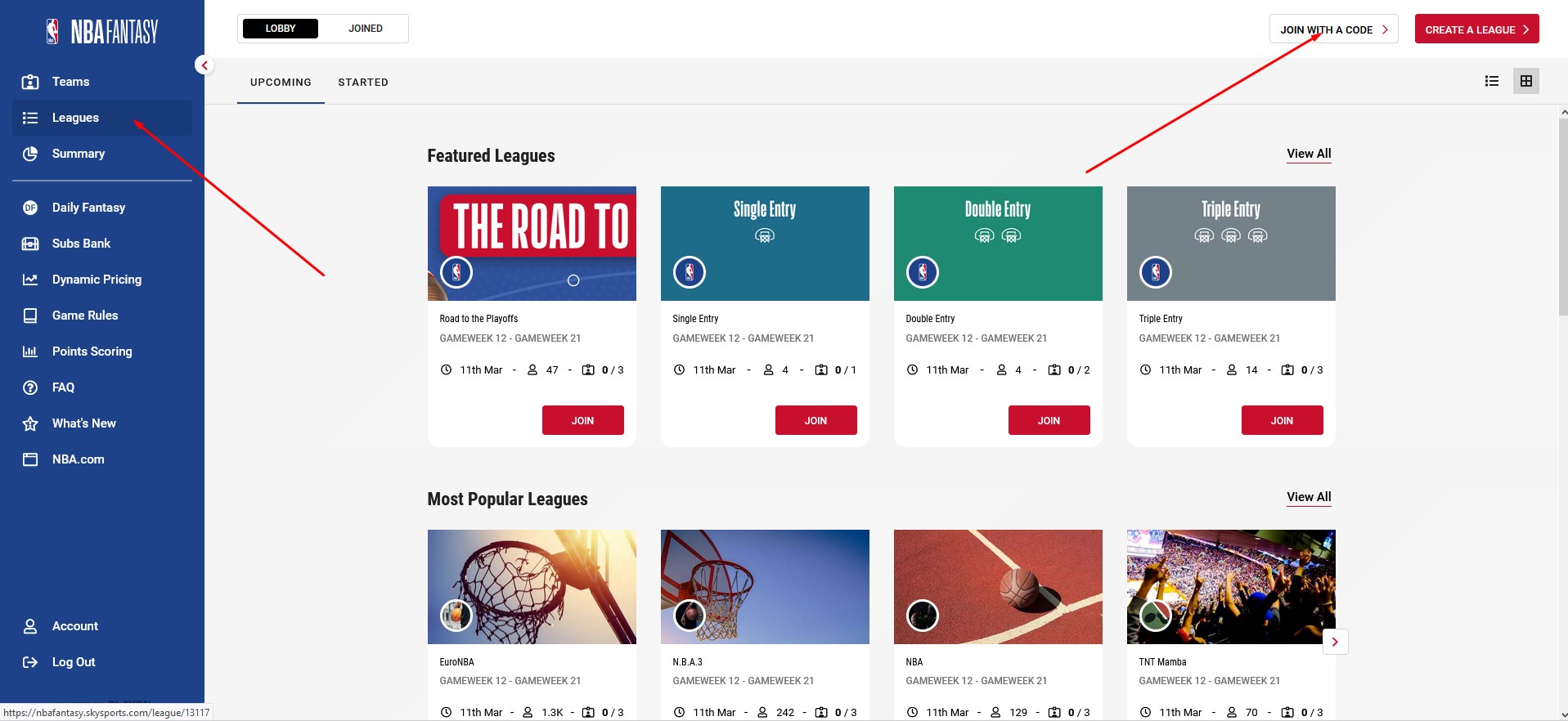Open NBA league court image
The width and height of the screenshot is (1568, 721).
[x=998, y=587]
